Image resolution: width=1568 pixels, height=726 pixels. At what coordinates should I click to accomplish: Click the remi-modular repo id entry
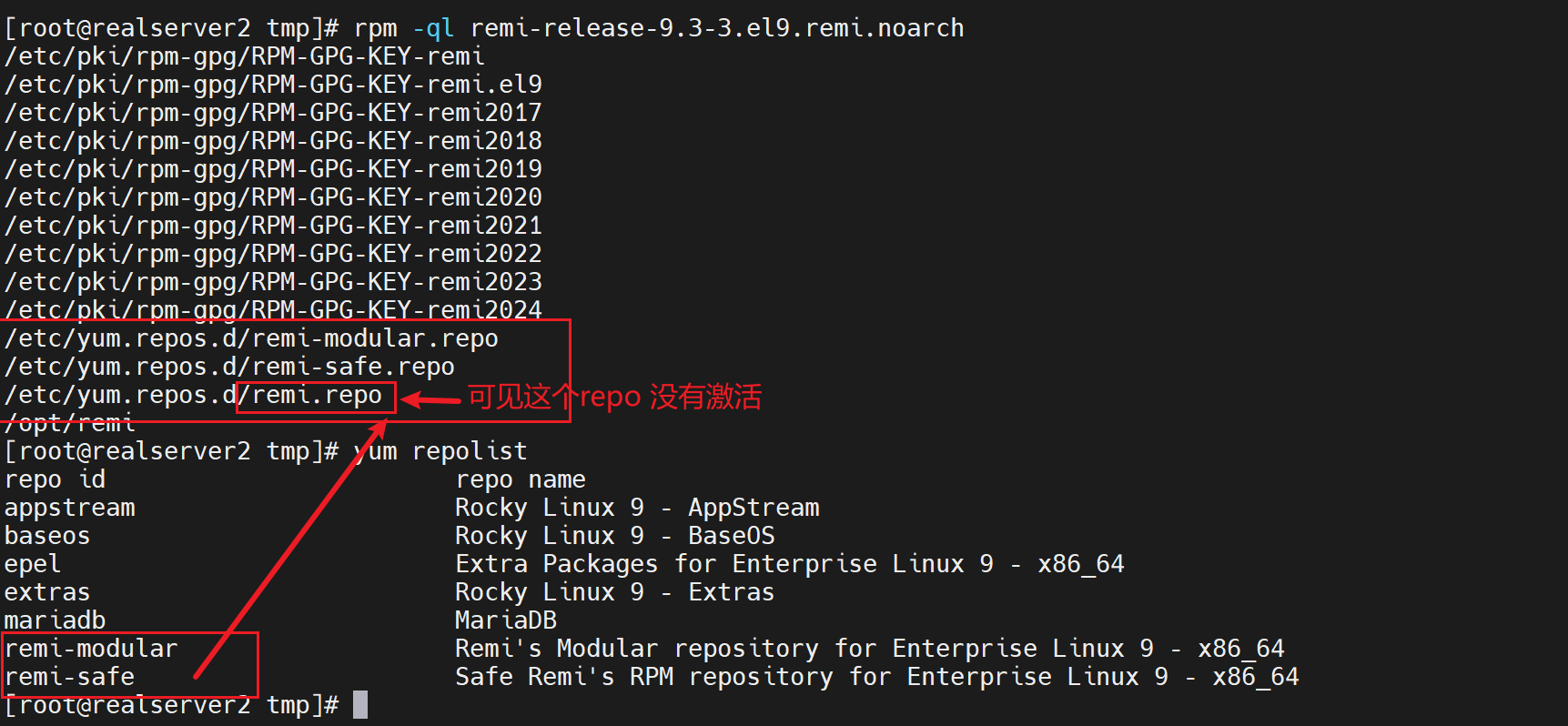pos(91,649)
